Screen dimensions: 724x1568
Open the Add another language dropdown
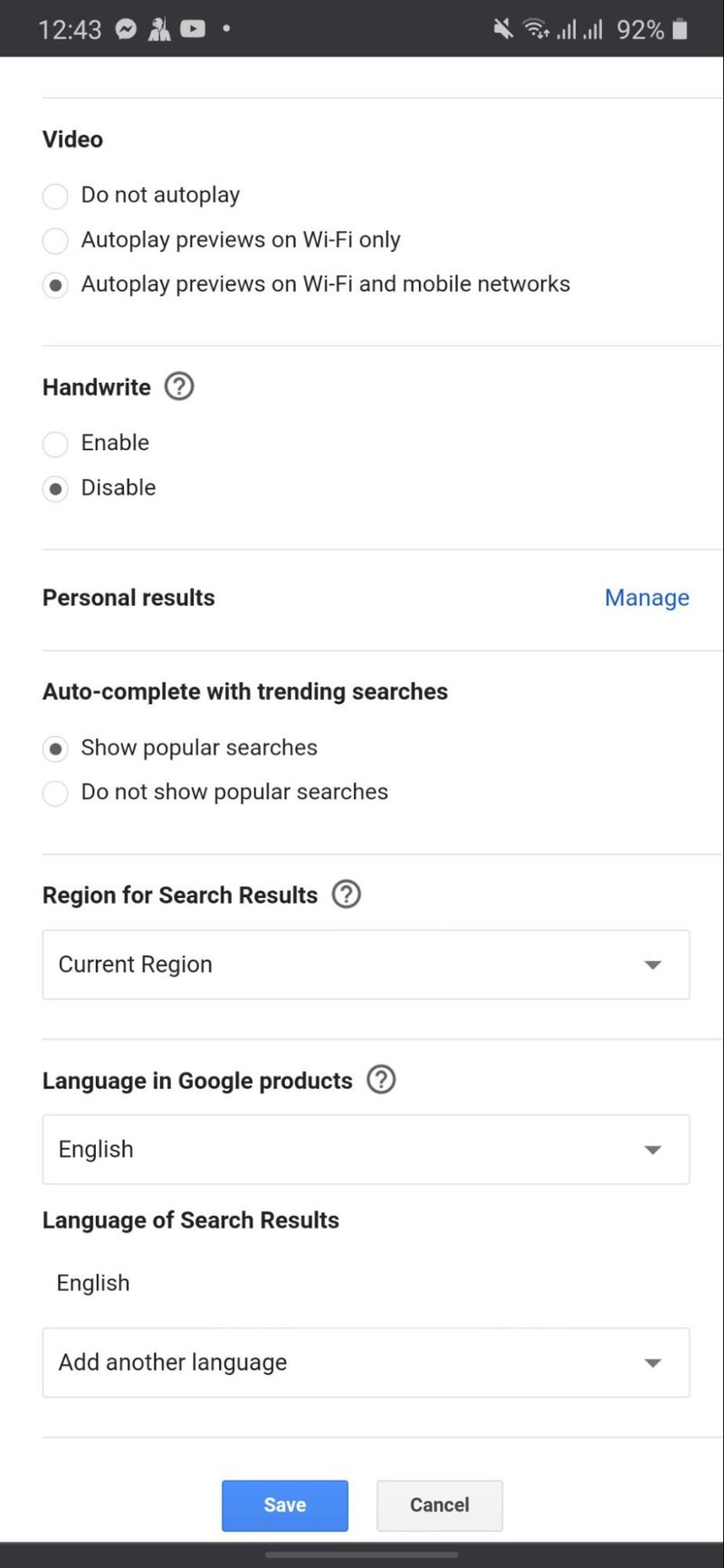point(366,1362)
